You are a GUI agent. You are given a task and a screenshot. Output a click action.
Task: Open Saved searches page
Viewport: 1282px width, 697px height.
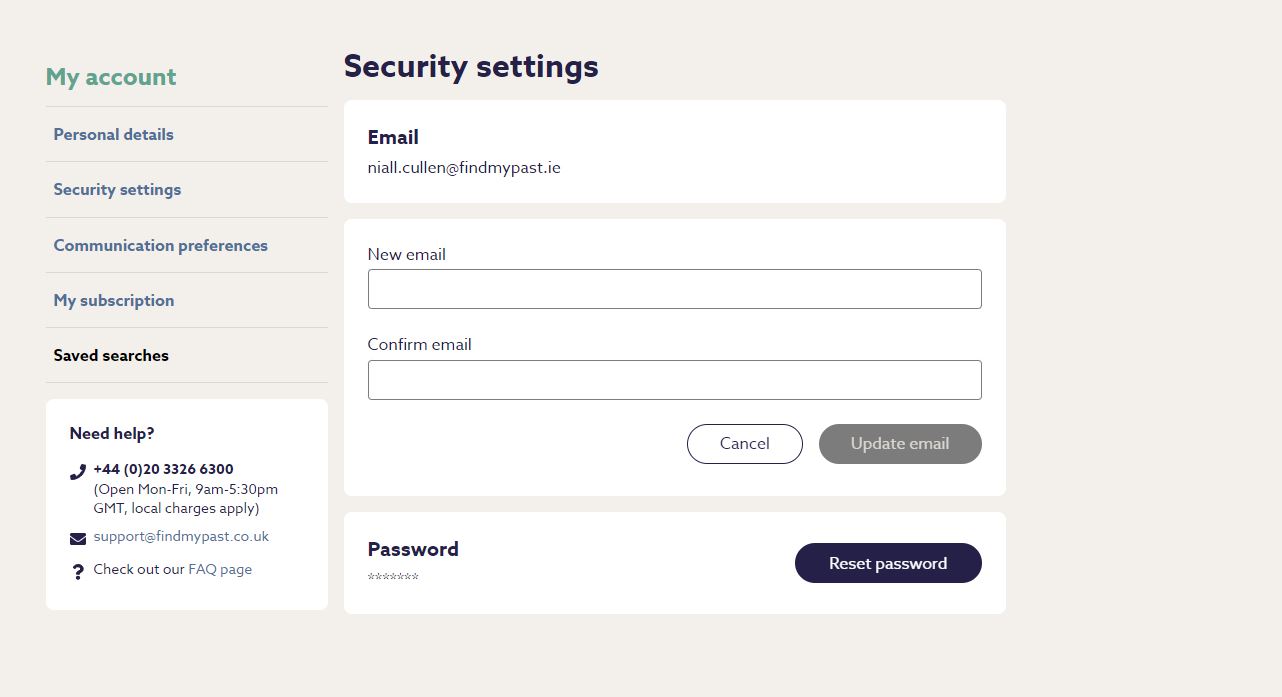(111, 355)
